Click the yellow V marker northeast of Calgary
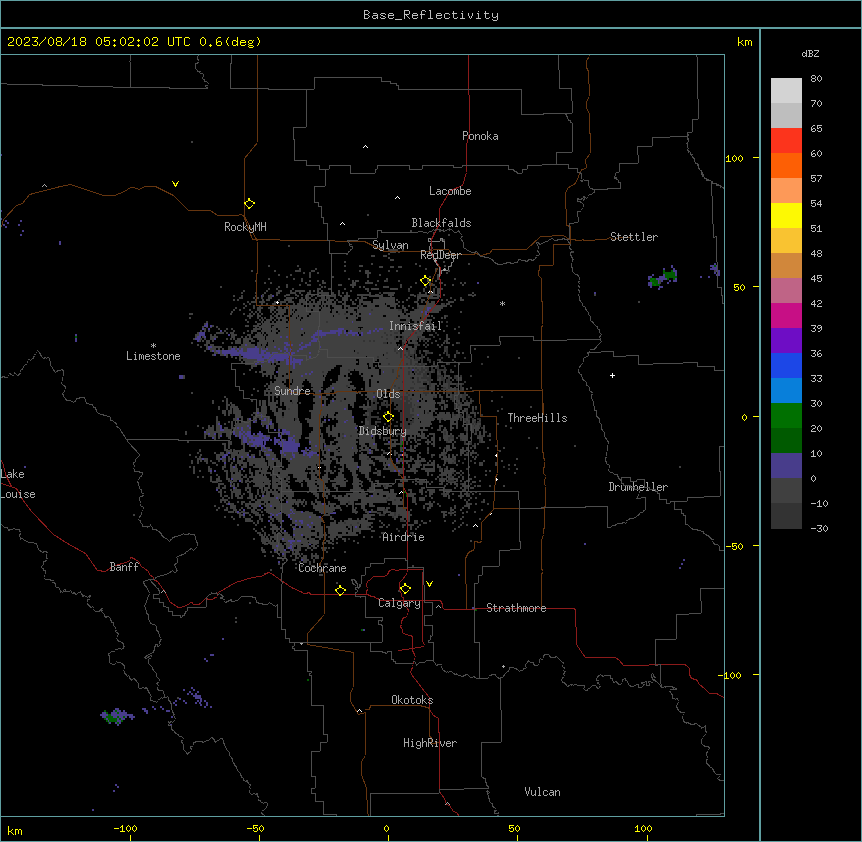This screenshot has width=862, height=842. tap(429, 584)
